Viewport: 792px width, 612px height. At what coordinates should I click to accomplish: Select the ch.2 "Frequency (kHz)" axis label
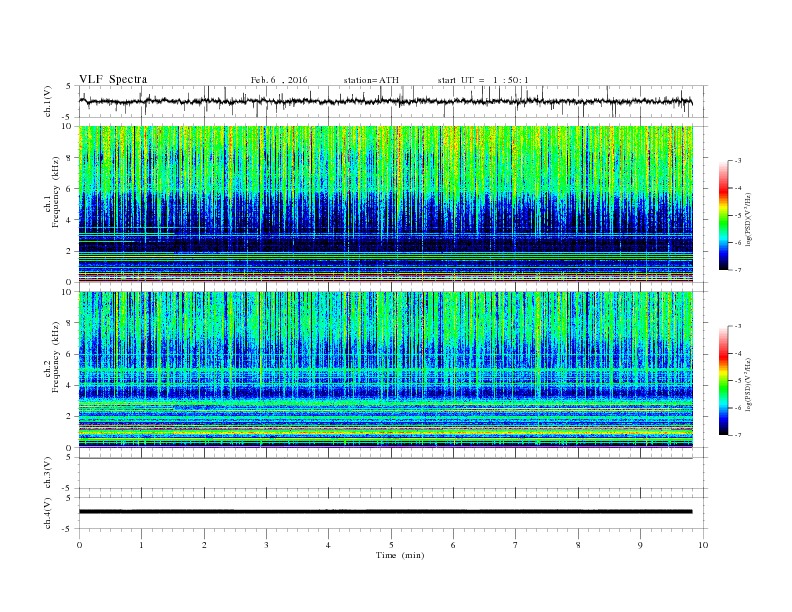coord(56,356)
